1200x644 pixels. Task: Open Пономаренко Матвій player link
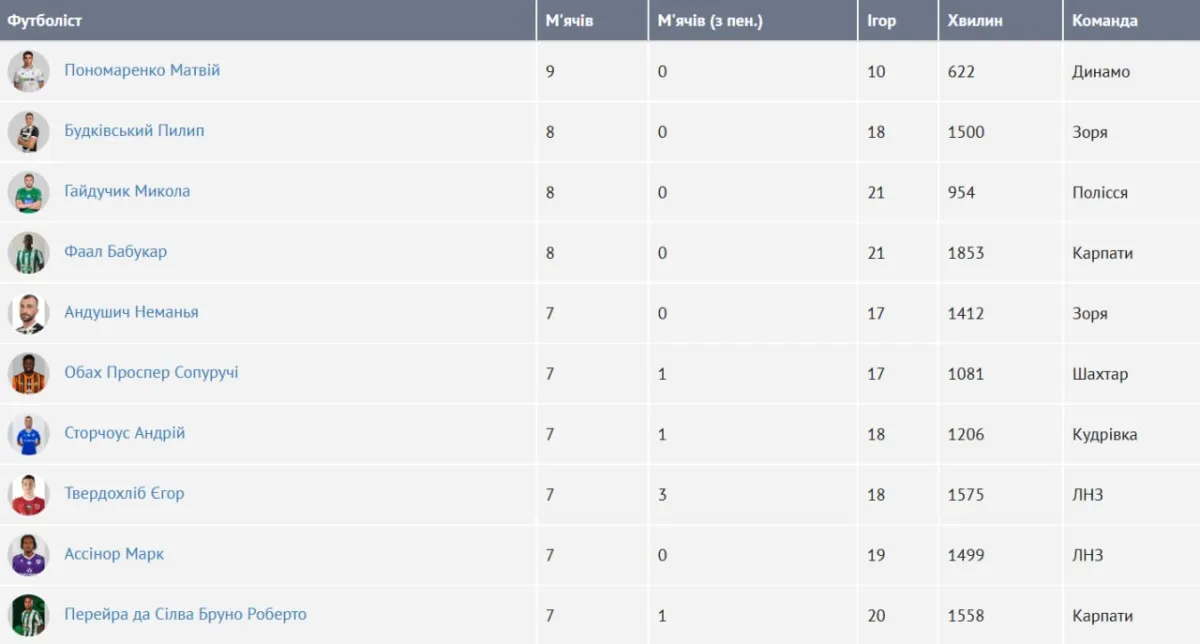point(142,71)
